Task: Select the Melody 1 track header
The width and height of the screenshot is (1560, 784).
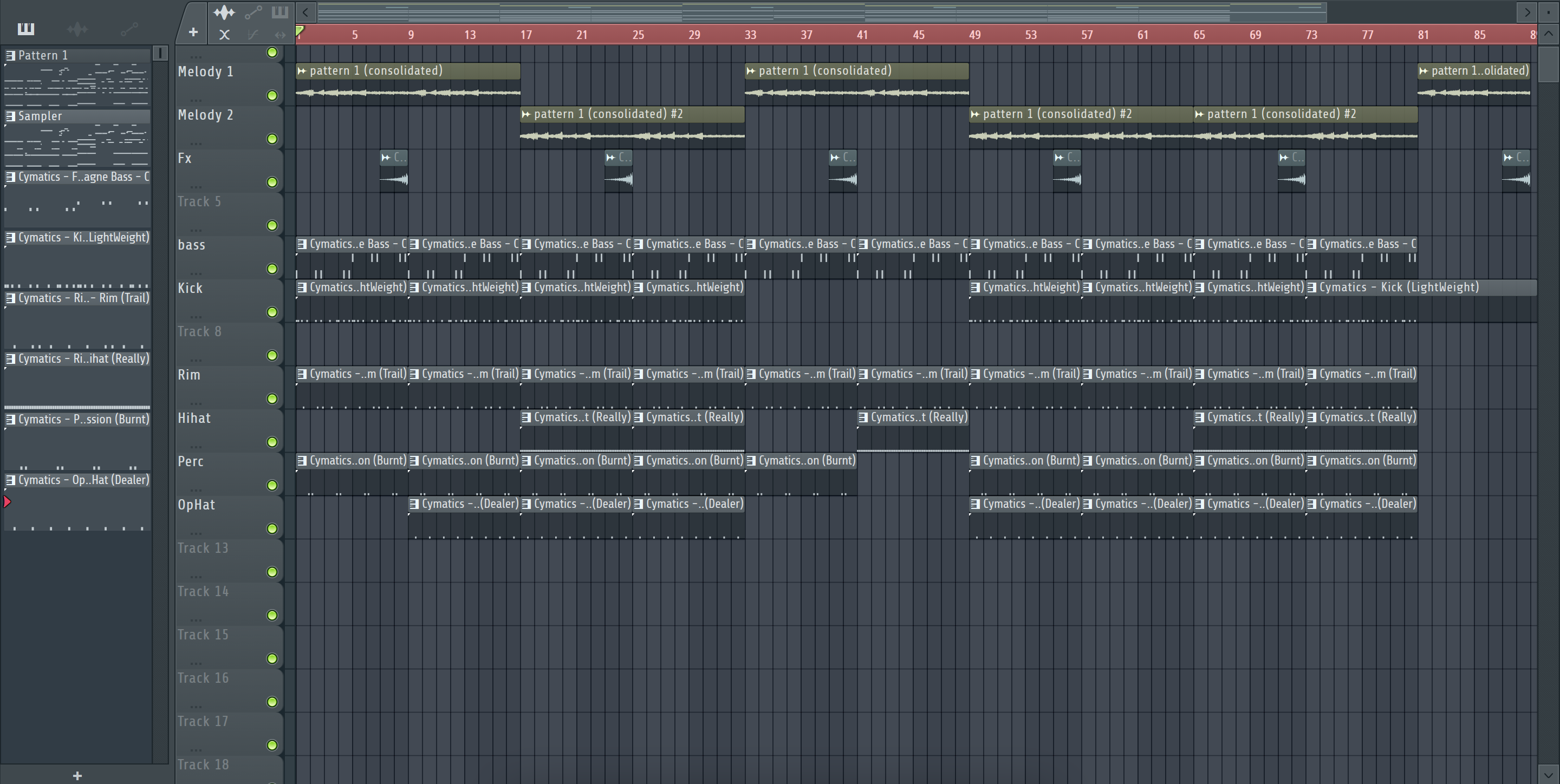Action: pyautogui.click(x=230, y=84)
